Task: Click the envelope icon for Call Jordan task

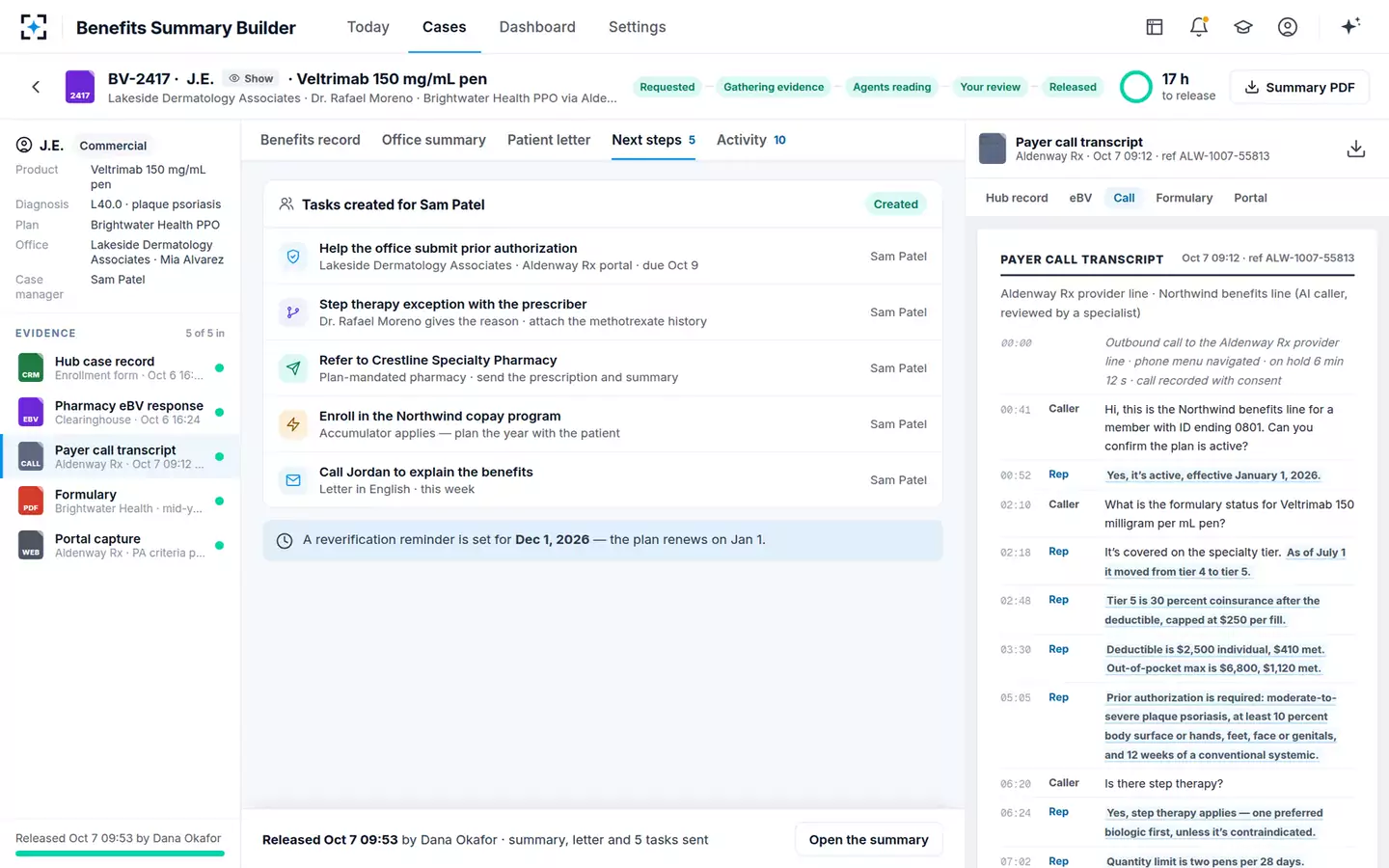Action: [293, 480]
